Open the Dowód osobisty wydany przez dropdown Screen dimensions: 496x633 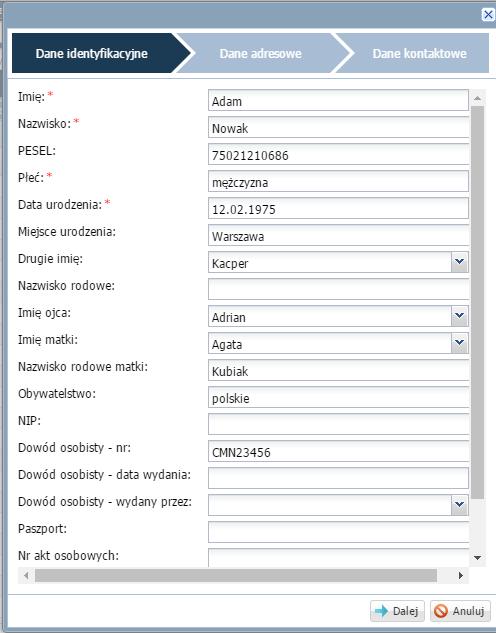459,505
